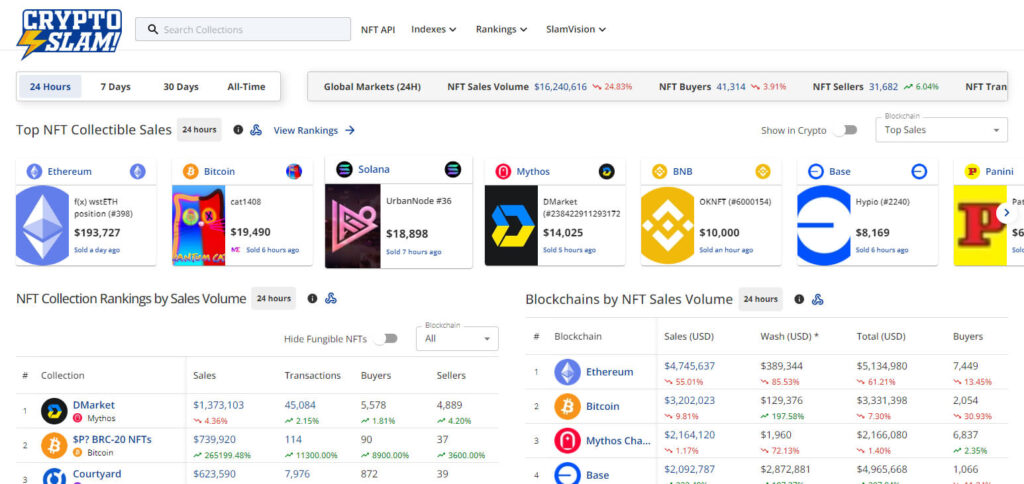This screenshot has width=1024, height=484.
Task: Click the info icon beside Top NFT Collectible Sales
Action: point(238,130)
